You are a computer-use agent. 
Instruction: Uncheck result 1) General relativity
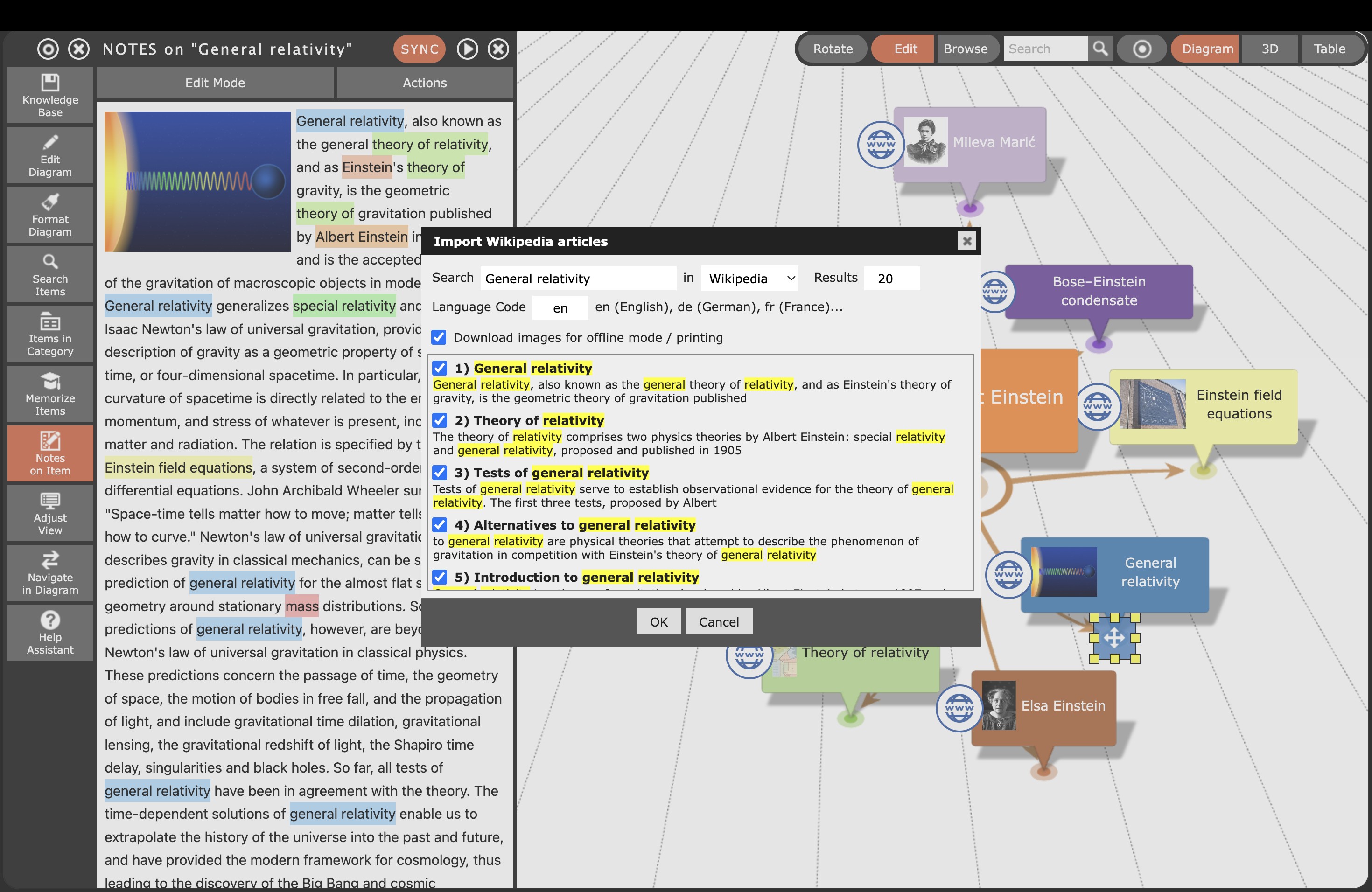tap(440, 368)
